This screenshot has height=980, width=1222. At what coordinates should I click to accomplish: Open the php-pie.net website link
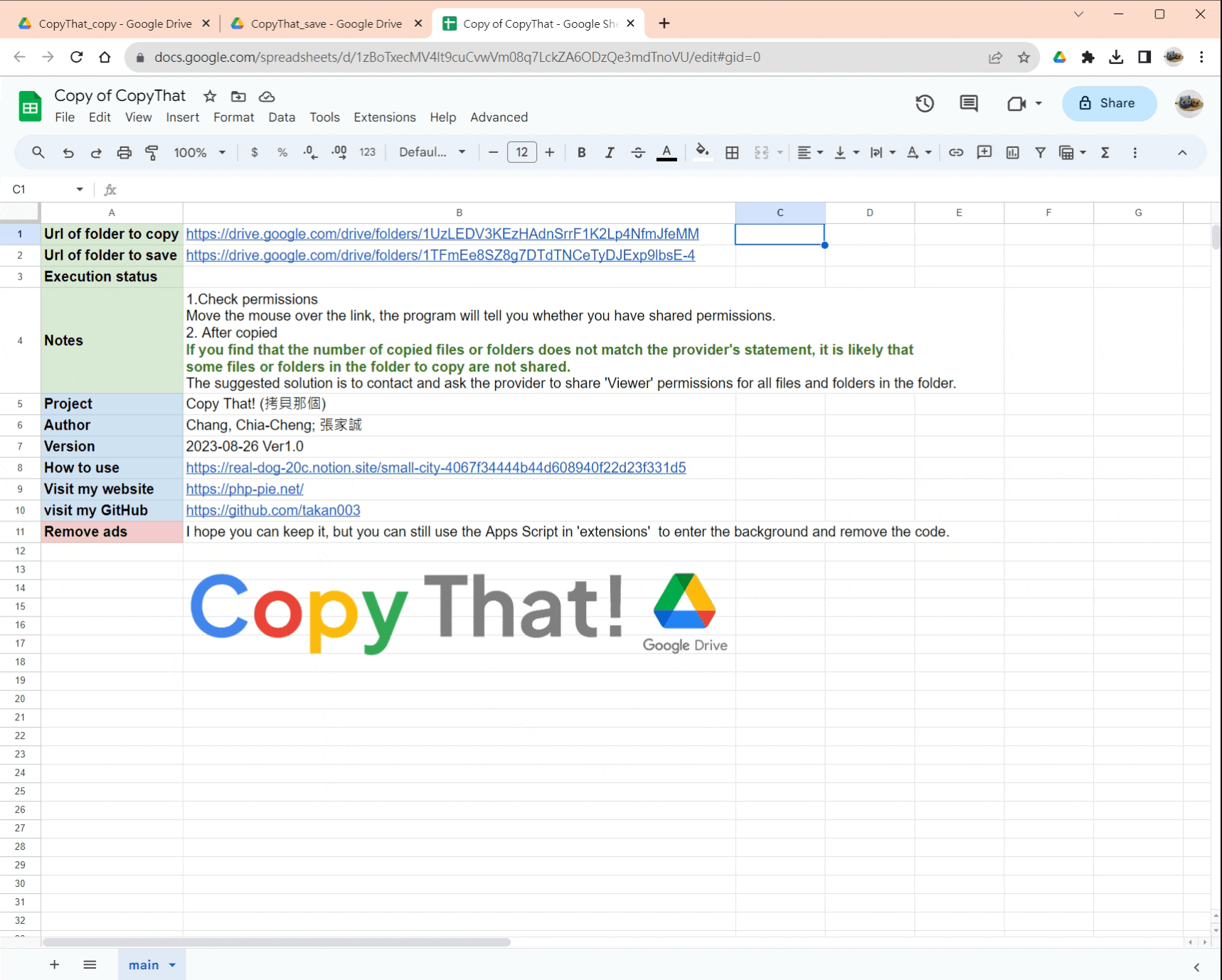[245, 489]
